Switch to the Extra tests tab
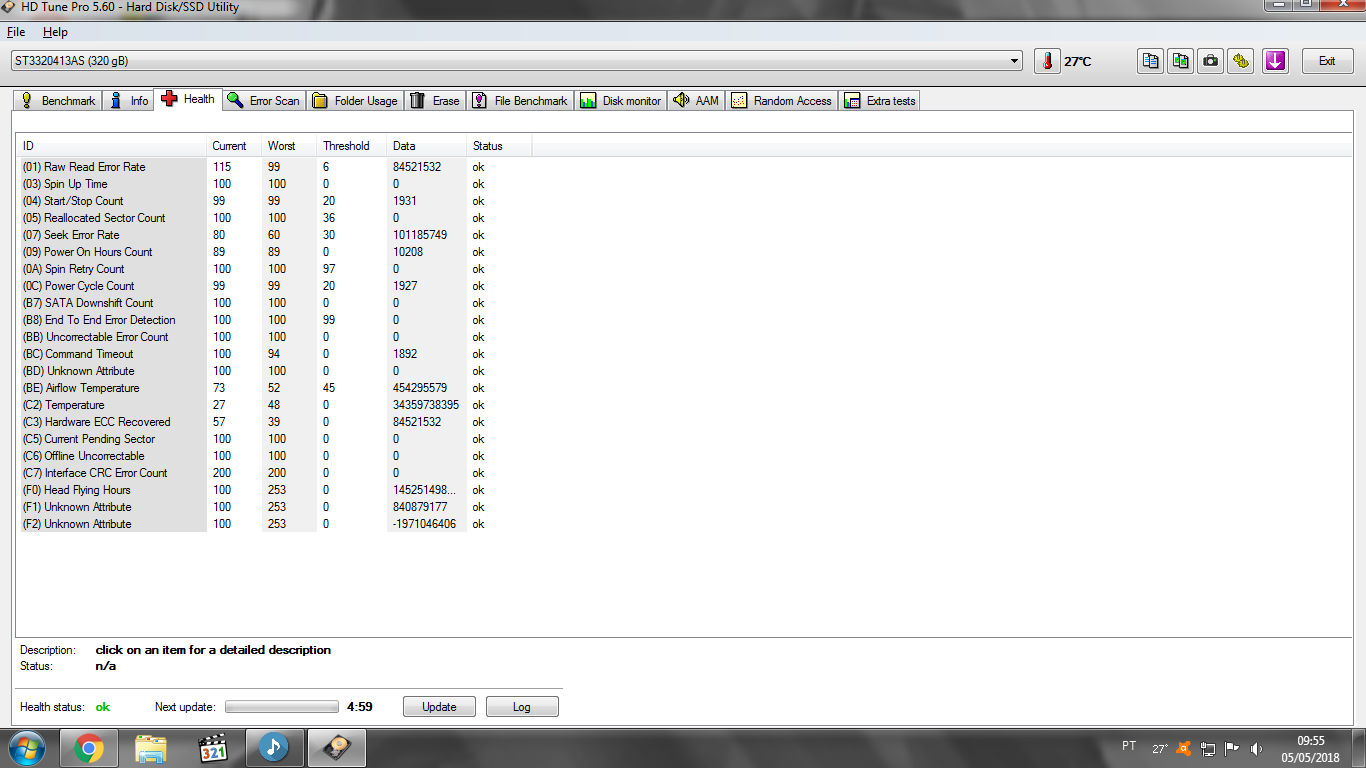Image resolution: width=1366 pixels, height=768 pixels. [879, 100]
